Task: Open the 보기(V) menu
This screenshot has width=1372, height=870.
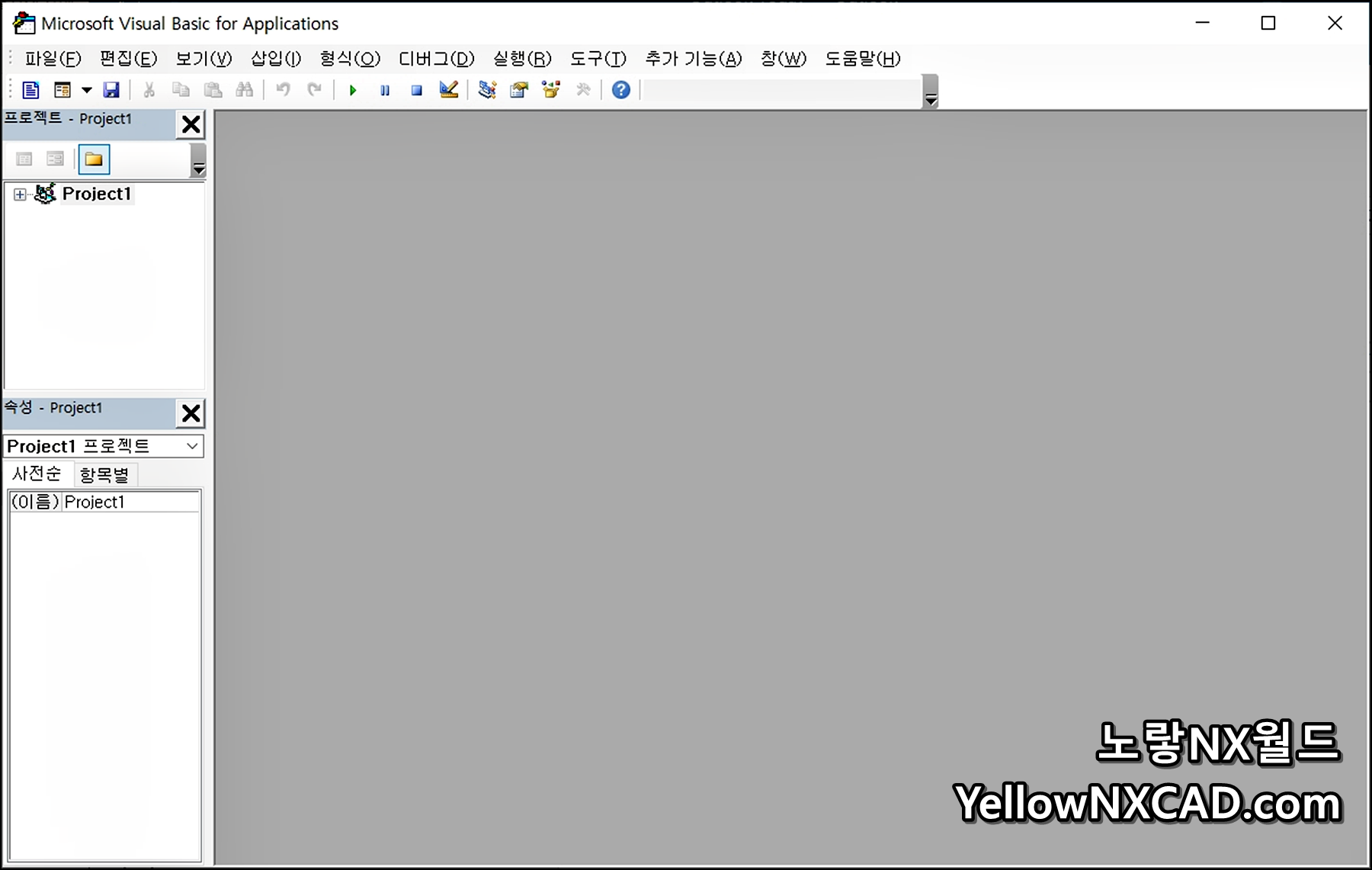Action: [204, 59]
